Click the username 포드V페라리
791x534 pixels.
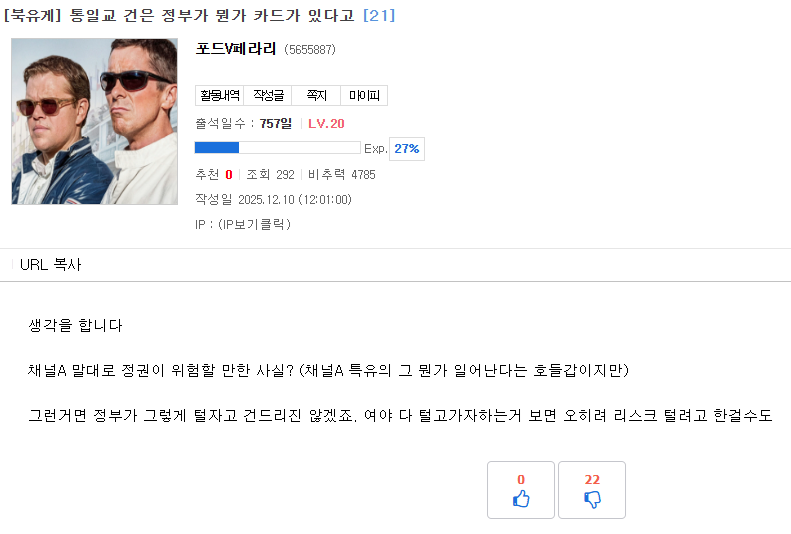(x=236, y=48)
